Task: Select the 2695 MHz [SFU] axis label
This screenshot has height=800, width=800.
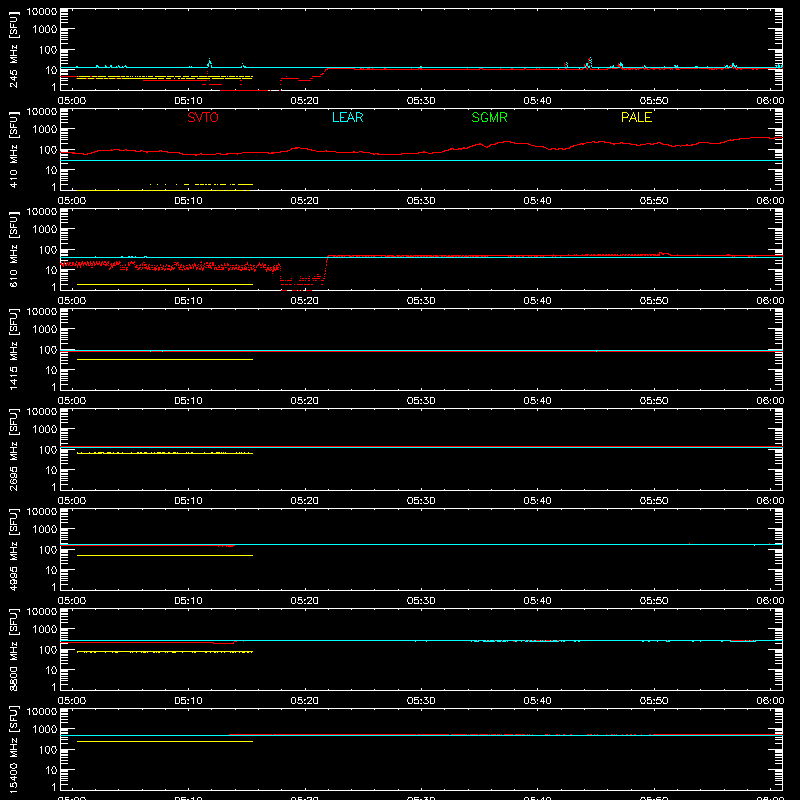Action: (x=13, y=449)
